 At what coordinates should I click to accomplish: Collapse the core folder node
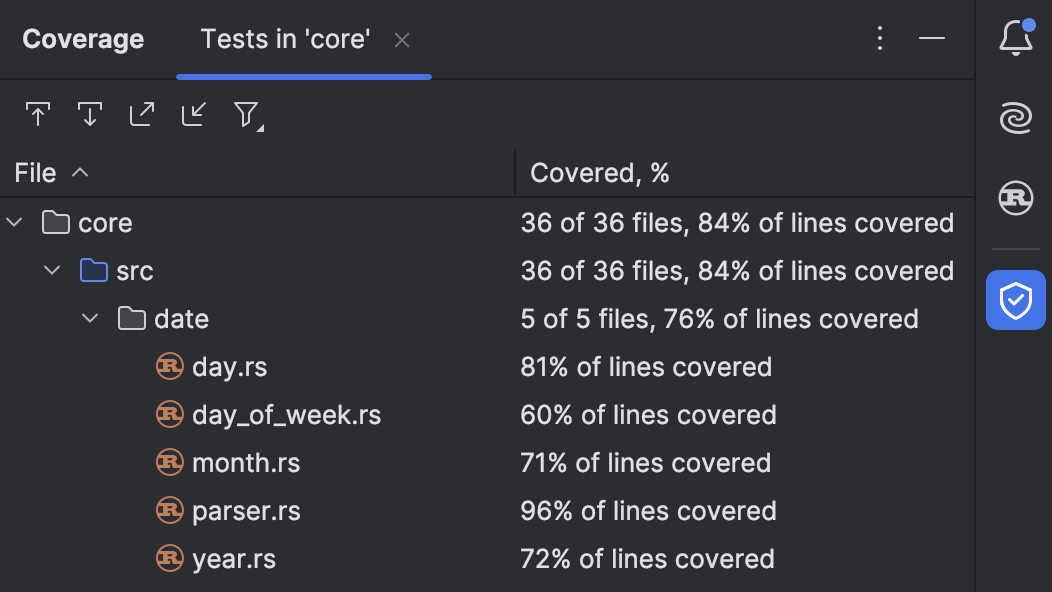[14, 222]
